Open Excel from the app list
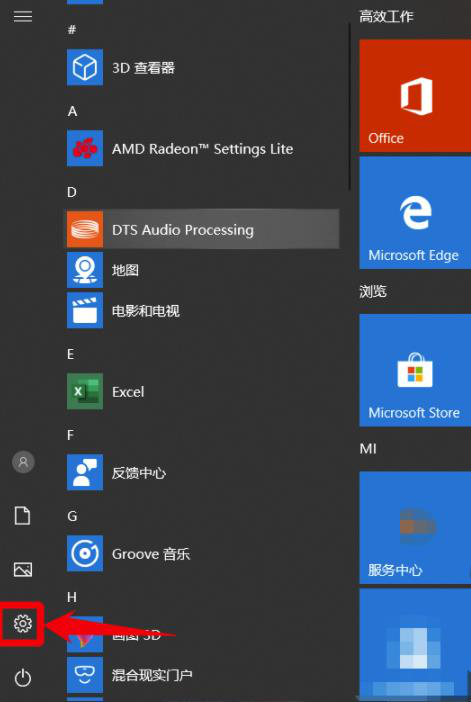The image size is (471, 702). [203, 392]
